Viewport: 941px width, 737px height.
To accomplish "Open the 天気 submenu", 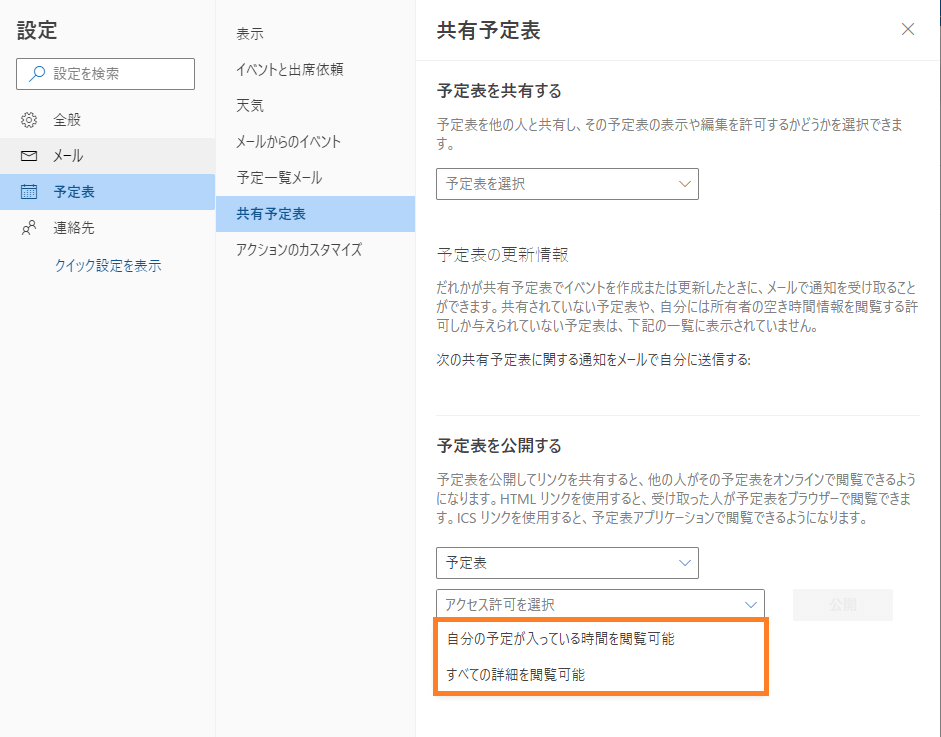I will coord(315,106).
